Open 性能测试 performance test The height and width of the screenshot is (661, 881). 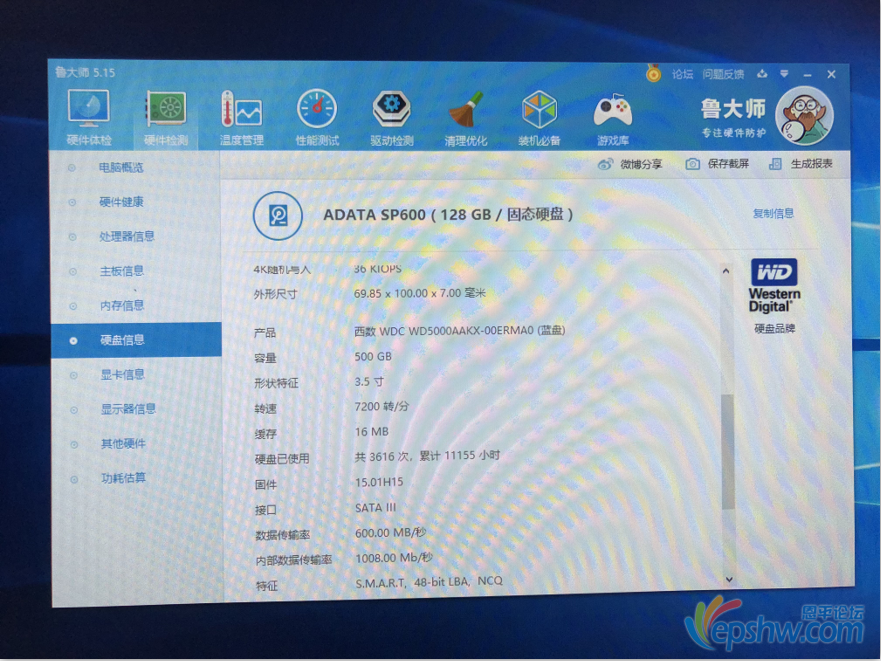pyautogui.click(x=317, y=119)
